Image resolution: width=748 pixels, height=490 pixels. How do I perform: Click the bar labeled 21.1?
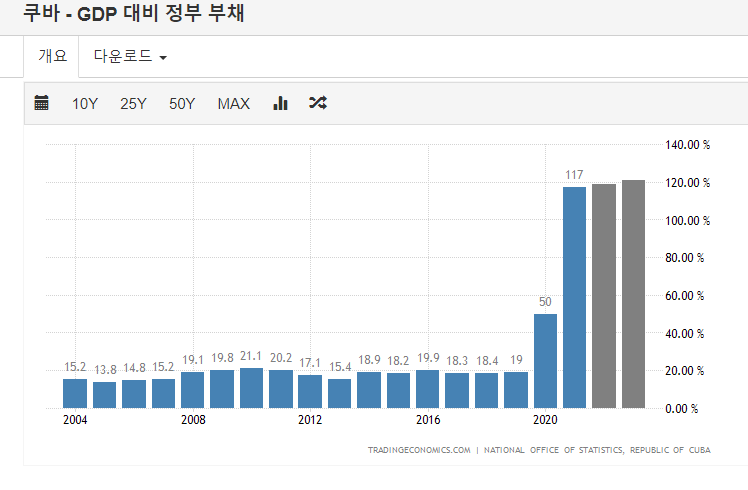pos(251,388)
